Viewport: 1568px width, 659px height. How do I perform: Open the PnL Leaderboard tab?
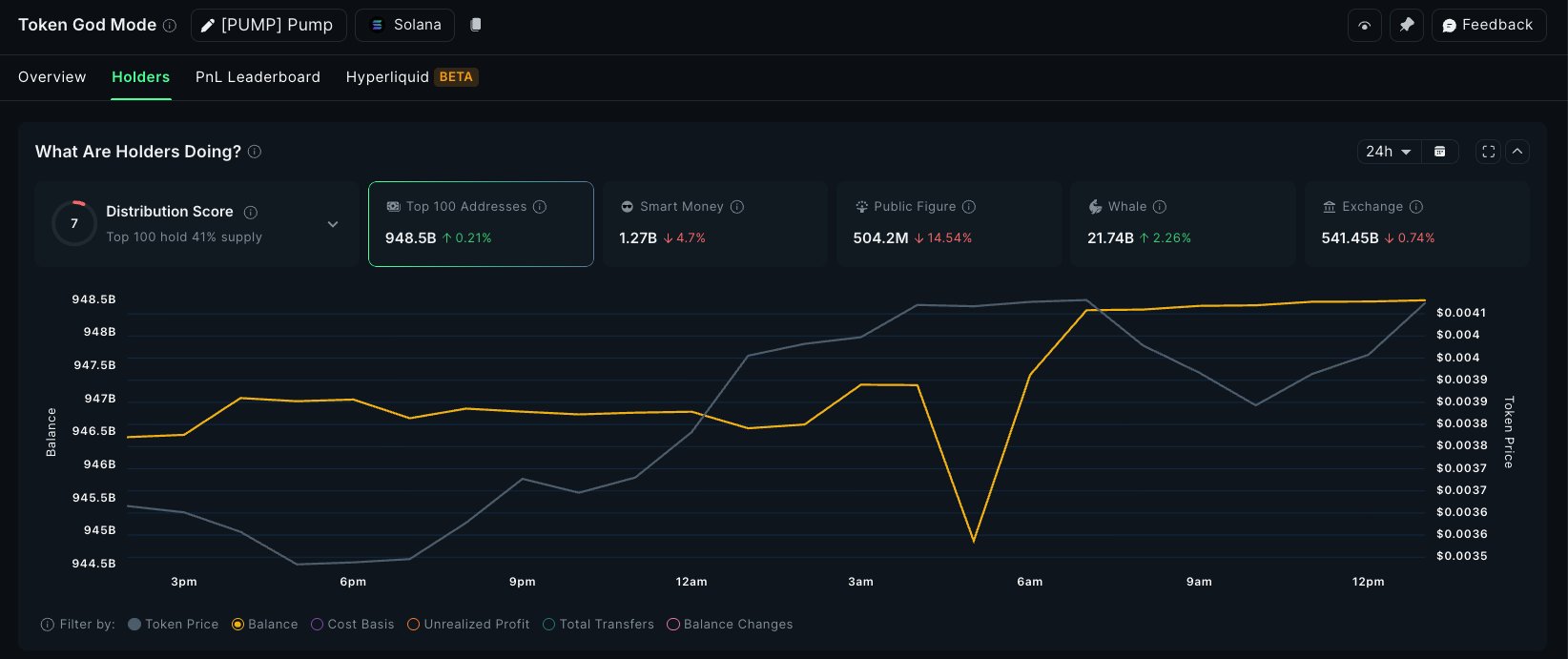[258, 77]
